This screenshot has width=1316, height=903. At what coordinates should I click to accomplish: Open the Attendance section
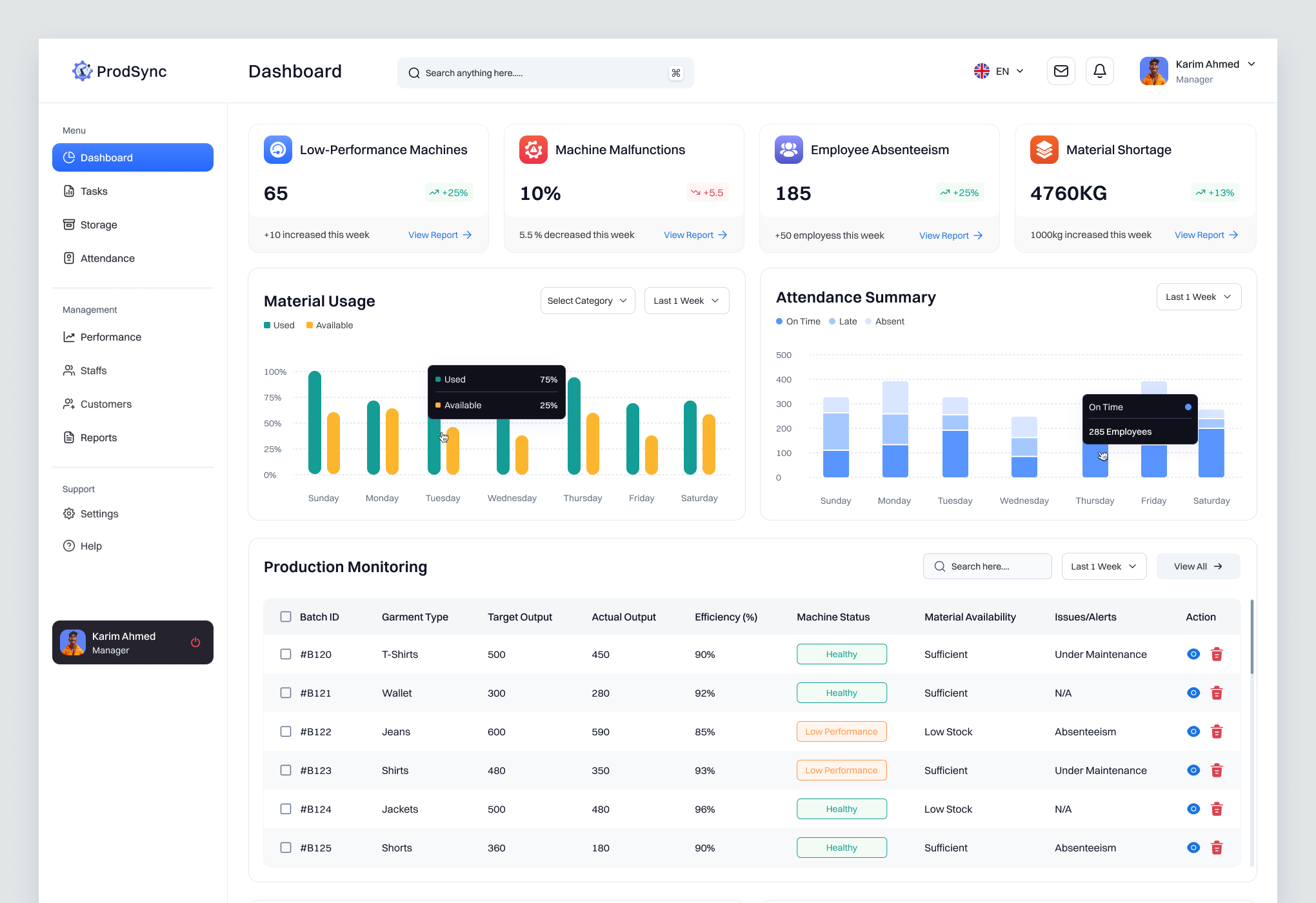pyautogui.click(x=107, y=258)
